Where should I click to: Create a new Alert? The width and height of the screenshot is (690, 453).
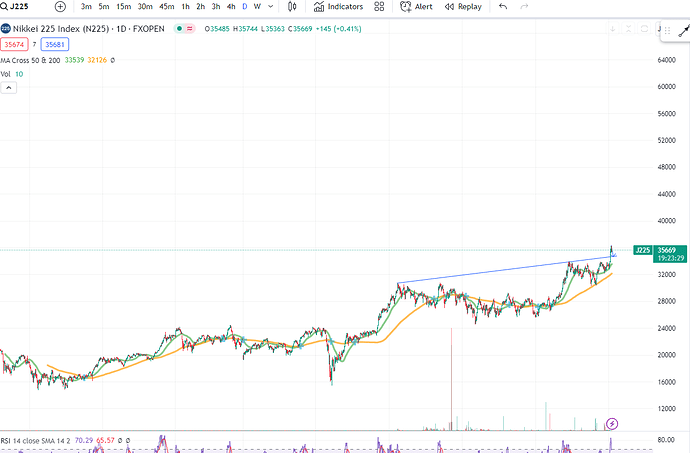[416, 6]
